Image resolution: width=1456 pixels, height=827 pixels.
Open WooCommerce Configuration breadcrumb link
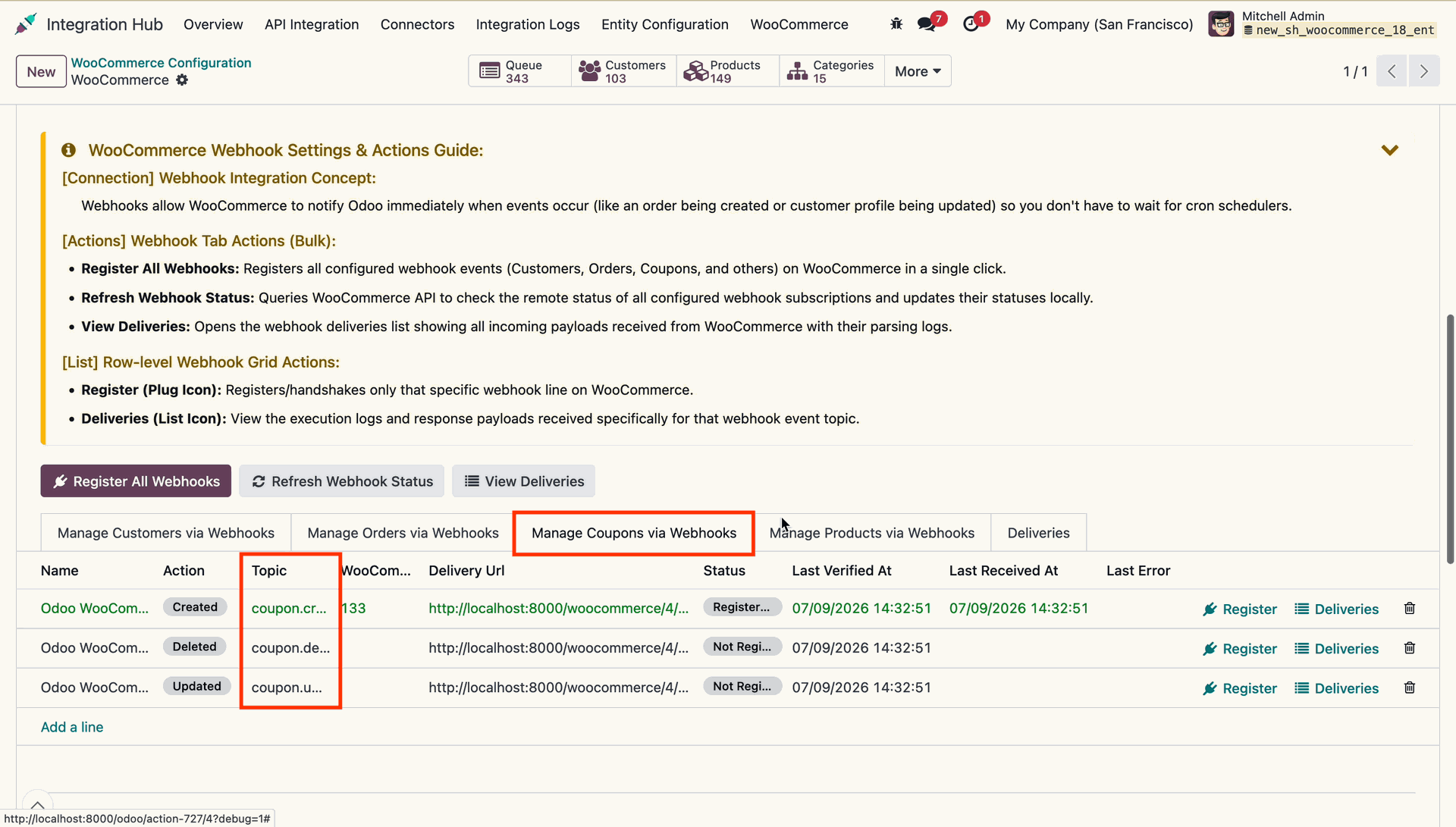click(x=161, y=63)
